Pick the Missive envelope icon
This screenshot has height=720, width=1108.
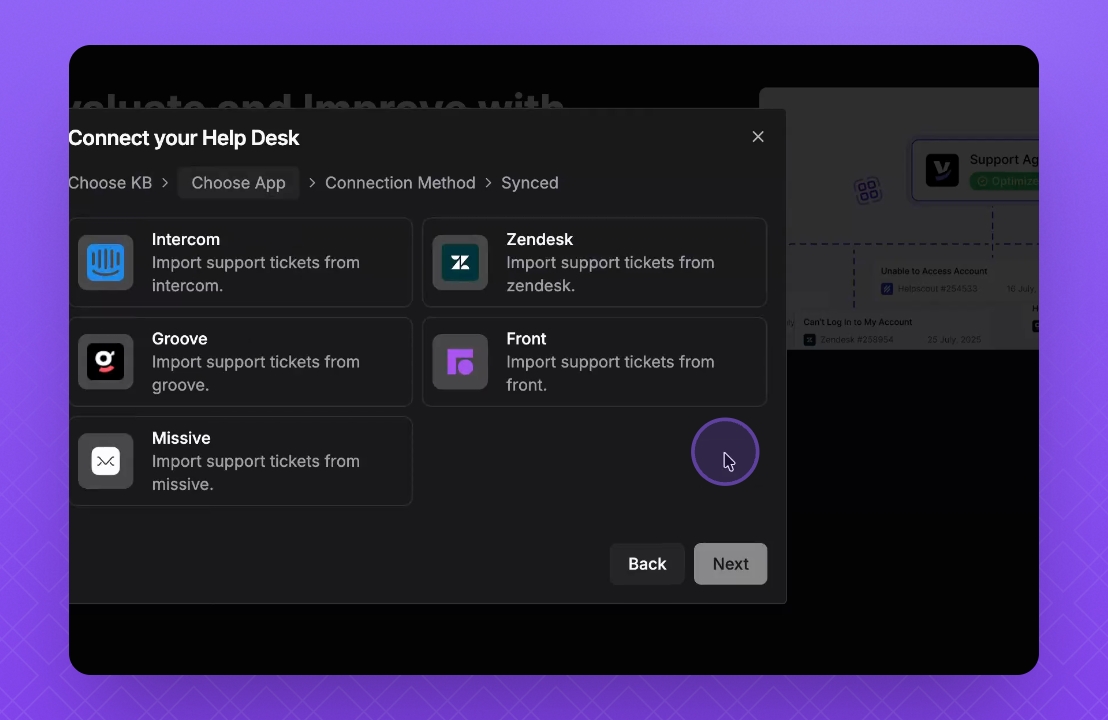pyautogui.click(x=106, y=461)
